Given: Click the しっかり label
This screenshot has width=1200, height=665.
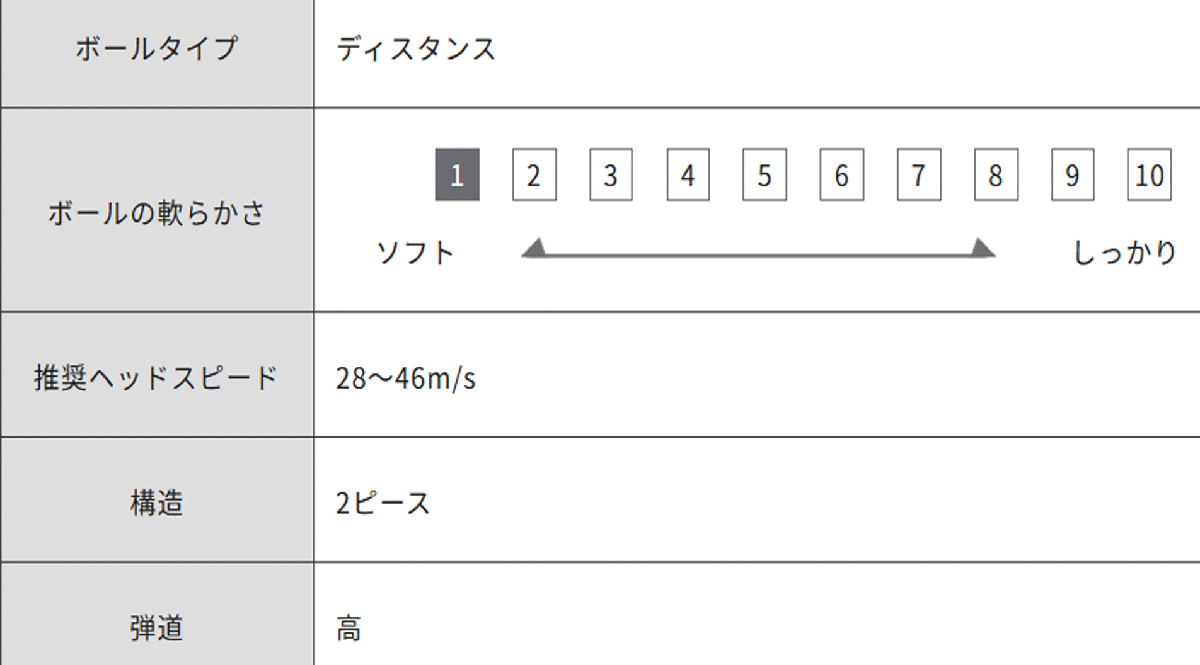Looking at the screenshot, I should tap(1125, 252).
